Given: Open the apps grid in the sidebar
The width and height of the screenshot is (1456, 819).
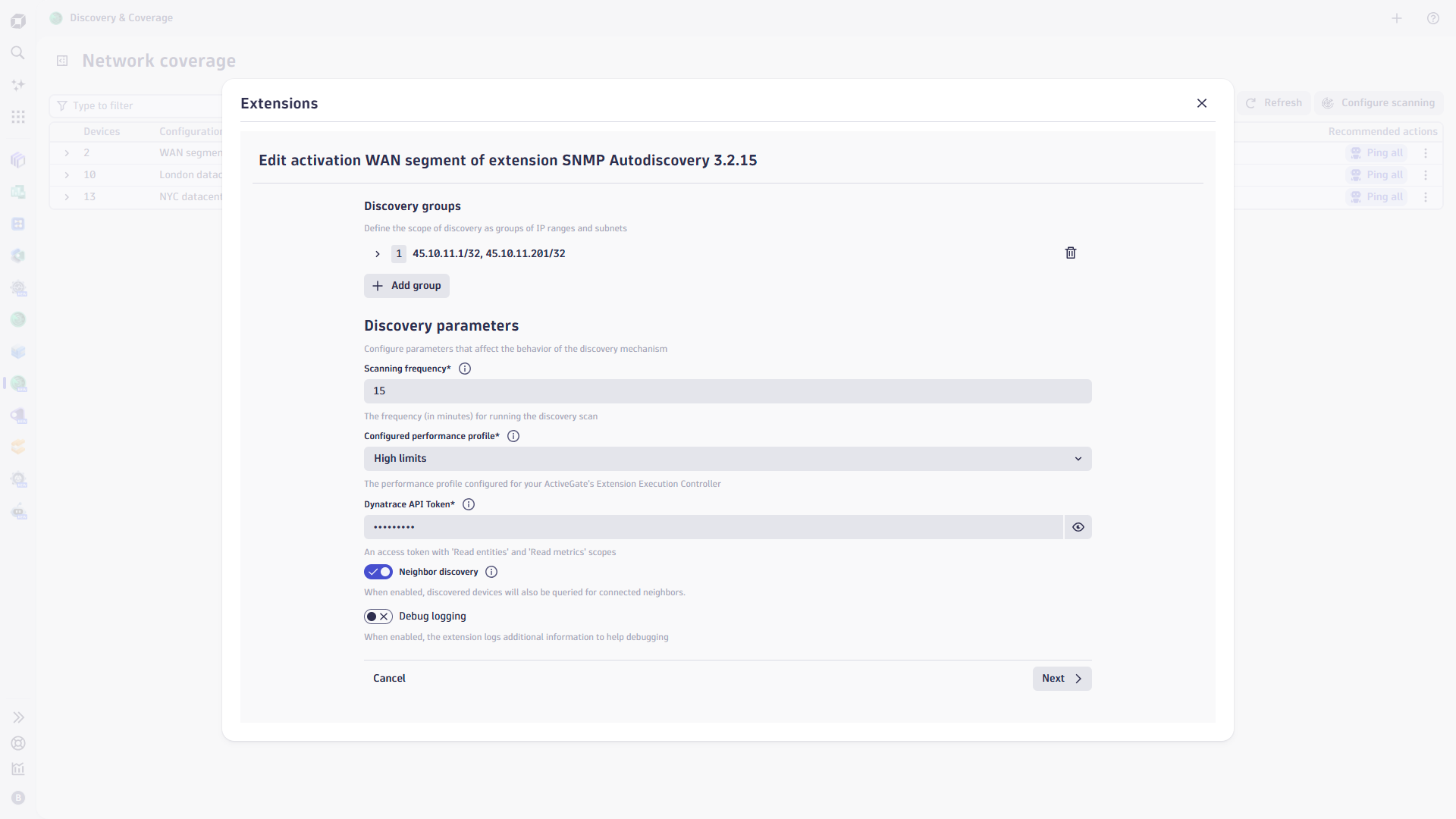Looking at the screenshot, I should pyautogui.click(x=18, y=117).
